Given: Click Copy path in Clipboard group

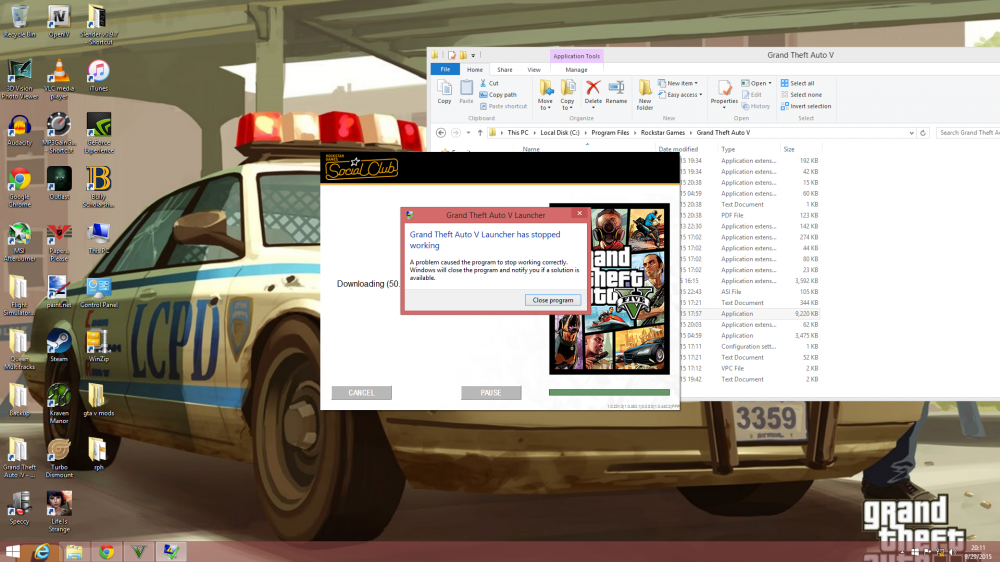Looking at the screenshot, I should tap(498, 95).
